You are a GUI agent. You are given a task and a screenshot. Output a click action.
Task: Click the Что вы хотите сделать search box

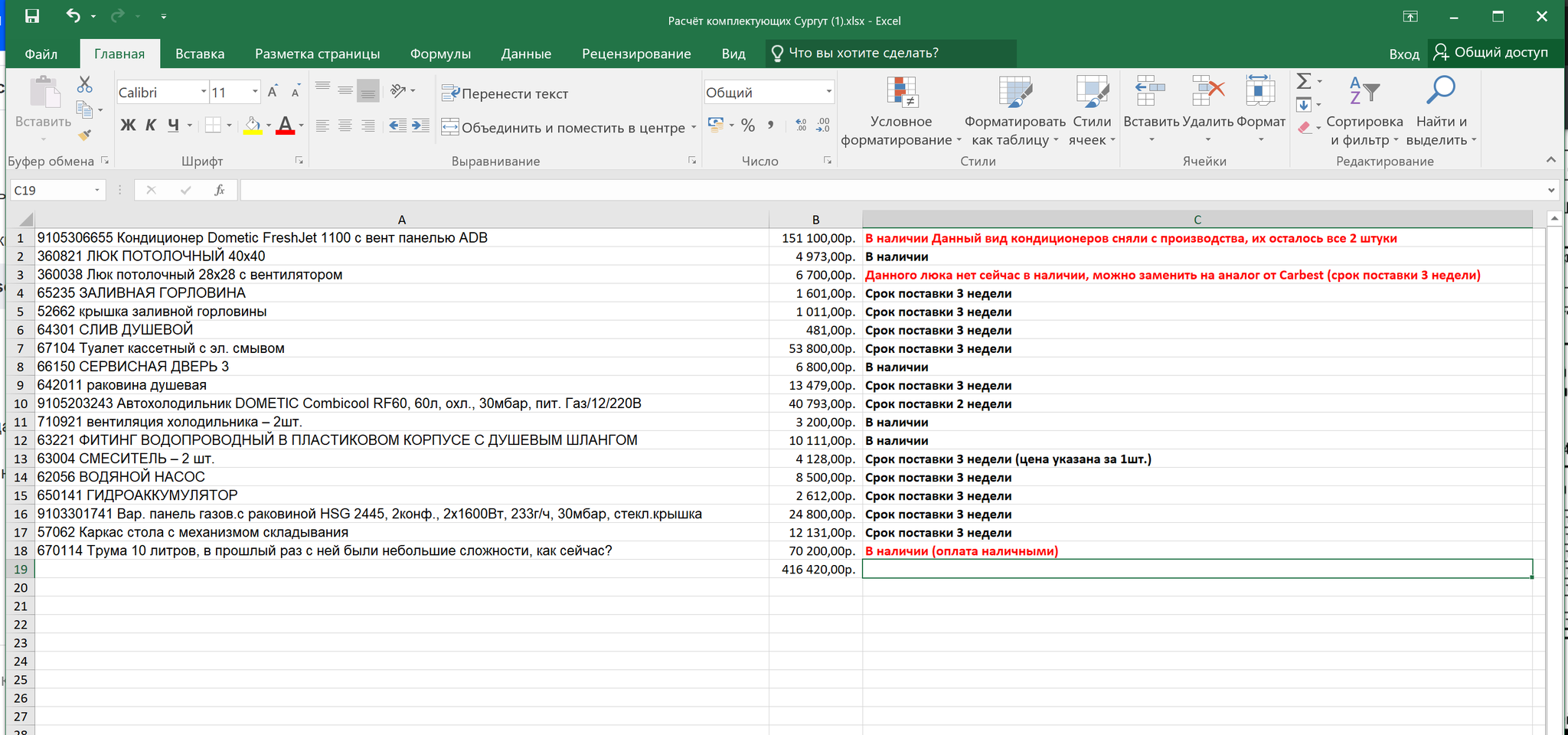[890, 53]
